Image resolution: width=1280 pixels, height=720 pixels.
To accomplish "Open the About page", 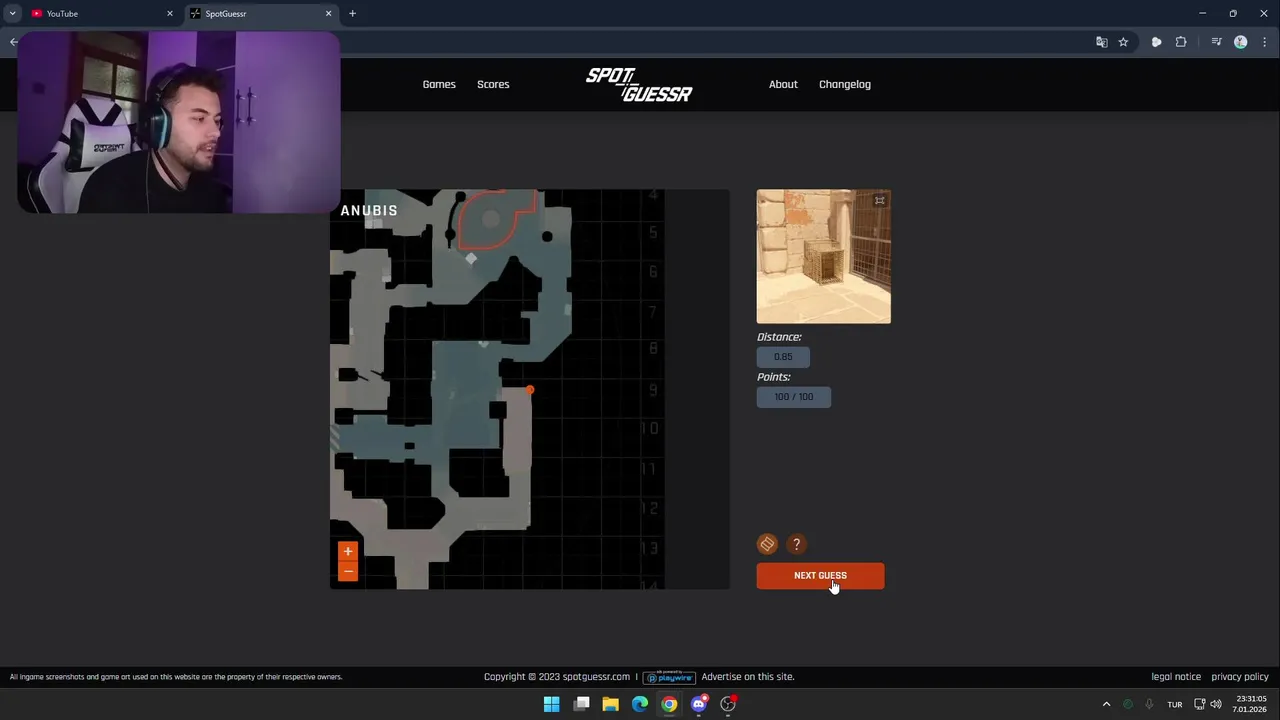I will pos(783,84).
